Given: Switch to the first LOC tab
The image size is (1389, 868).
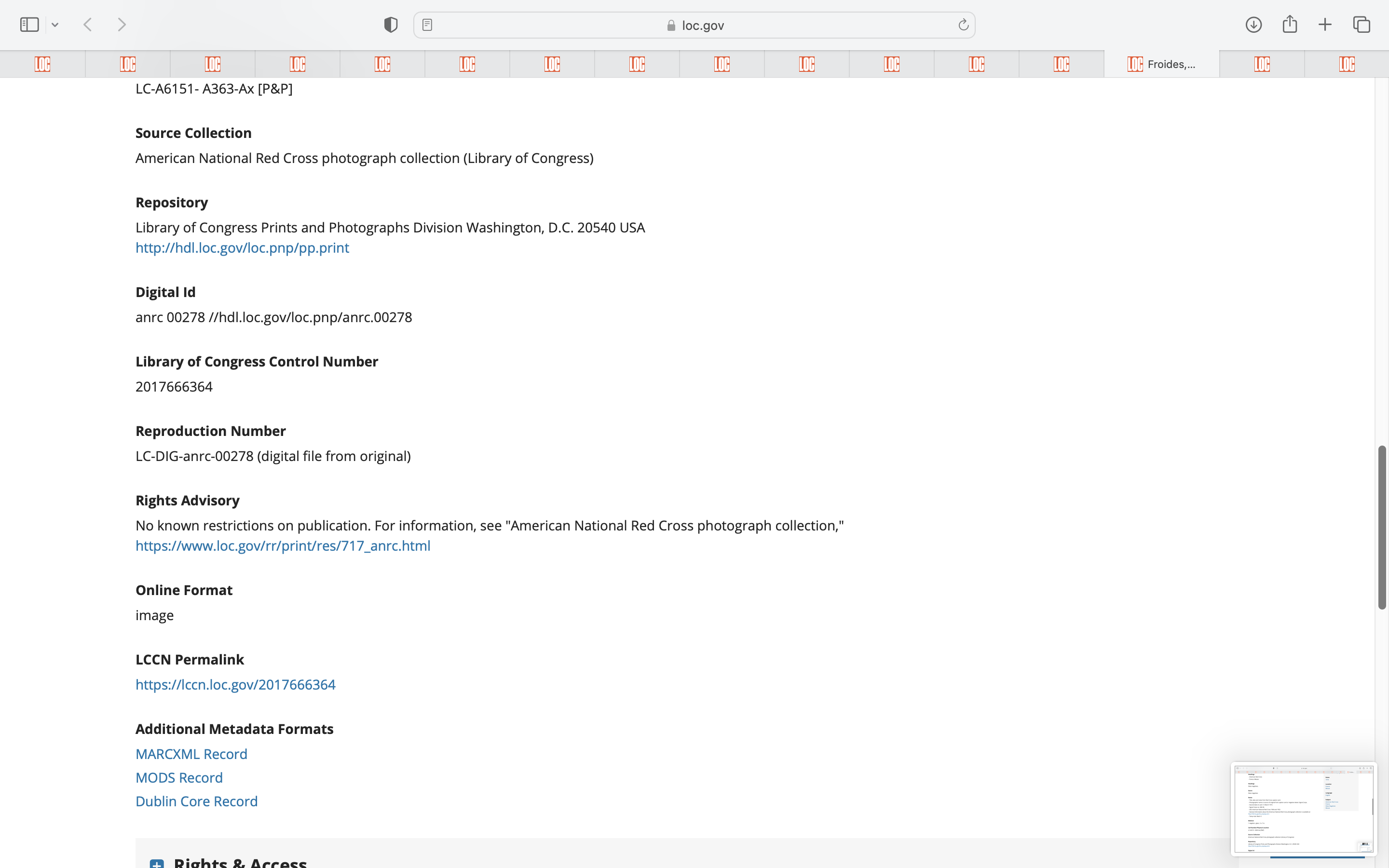Looking at the screenshot, I should (x=42, y=64).
